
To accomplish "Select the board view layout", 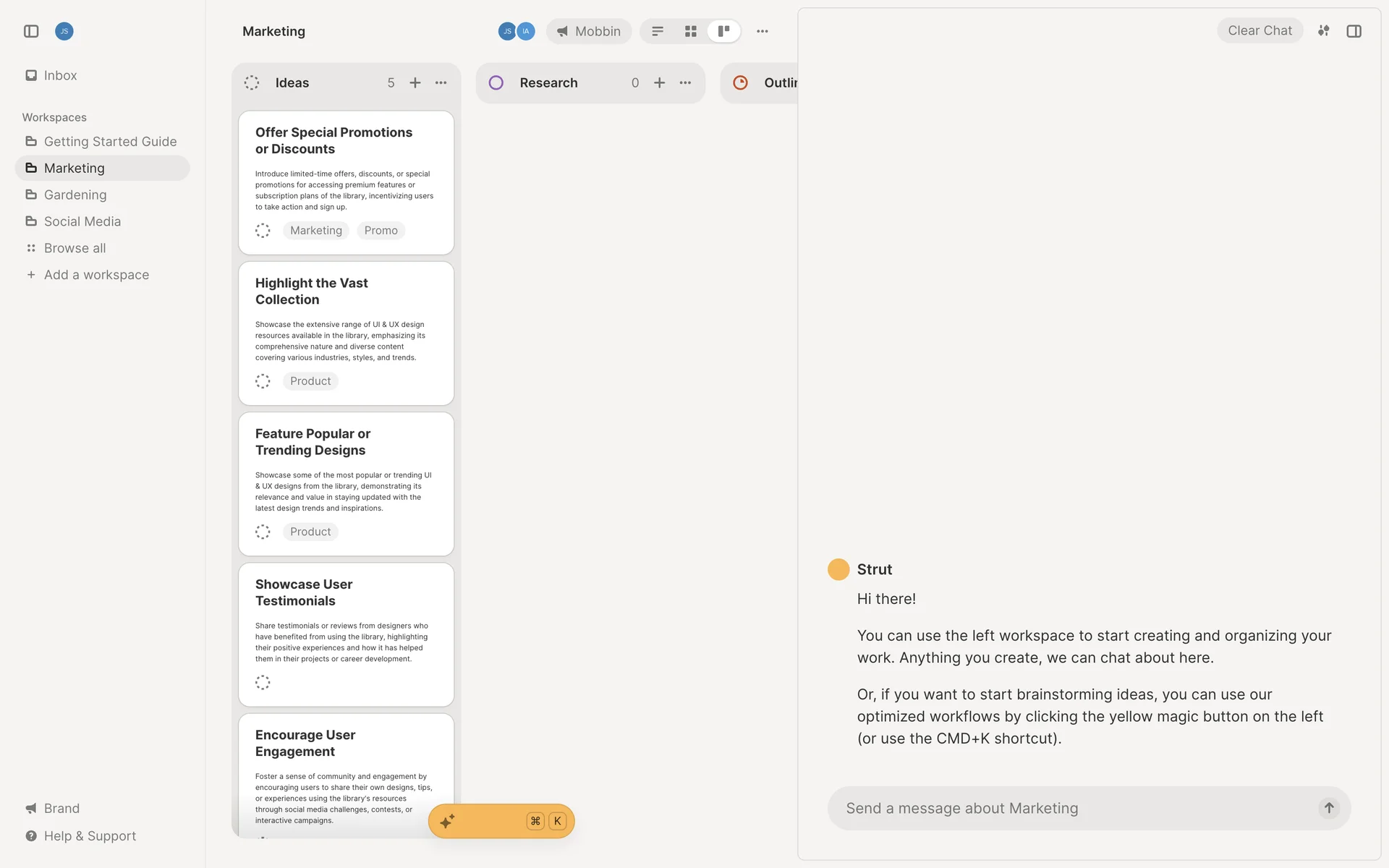I will coord(723,31).
